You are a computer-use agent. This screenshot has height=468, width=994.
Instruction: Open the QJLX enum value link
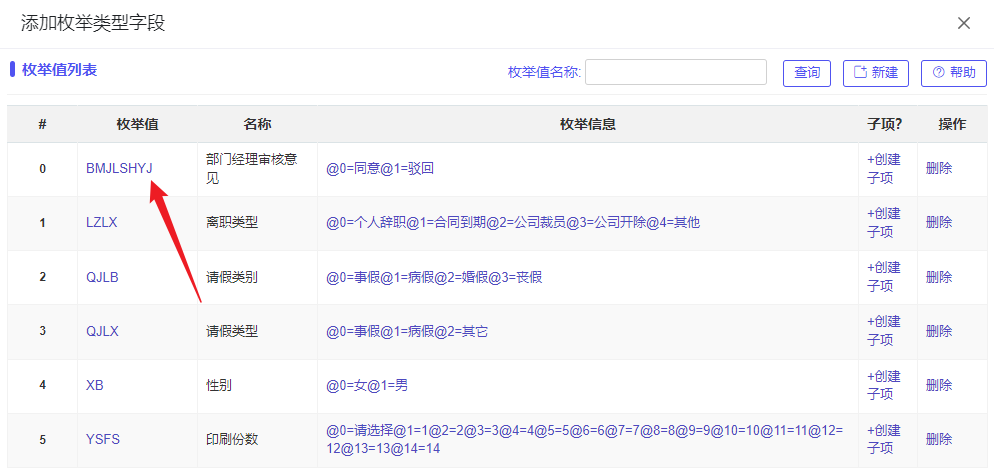point(102,331)
